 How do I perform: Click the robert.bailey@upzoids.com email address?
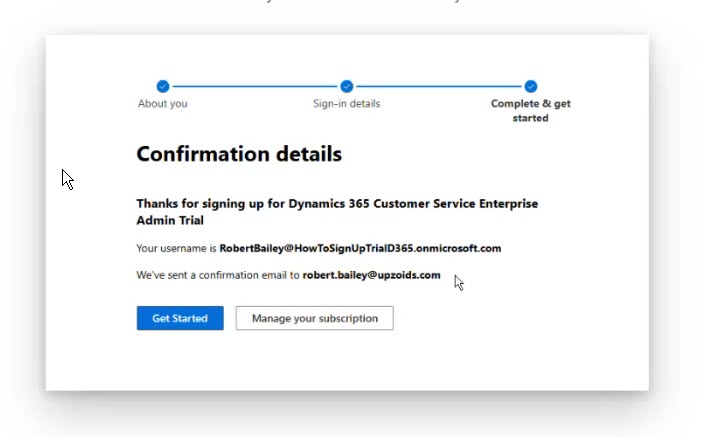pyautogui.click(x=371, y=275)
